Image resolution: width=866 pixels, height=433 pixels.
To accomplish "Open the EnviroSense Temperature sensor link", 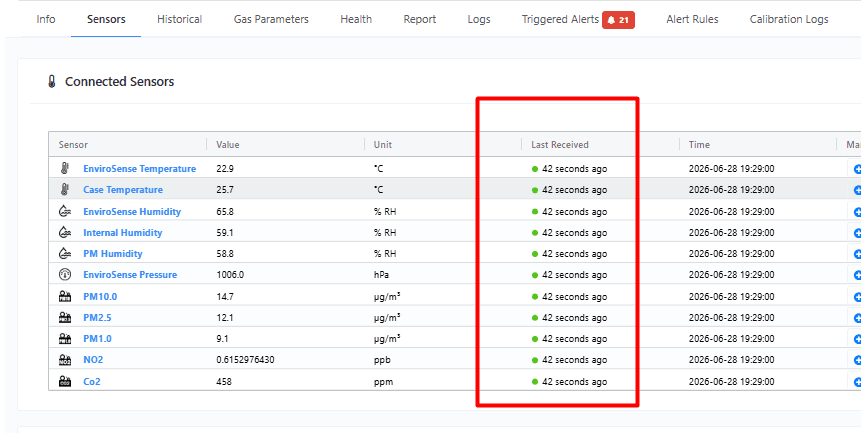I will pos(139,168).
